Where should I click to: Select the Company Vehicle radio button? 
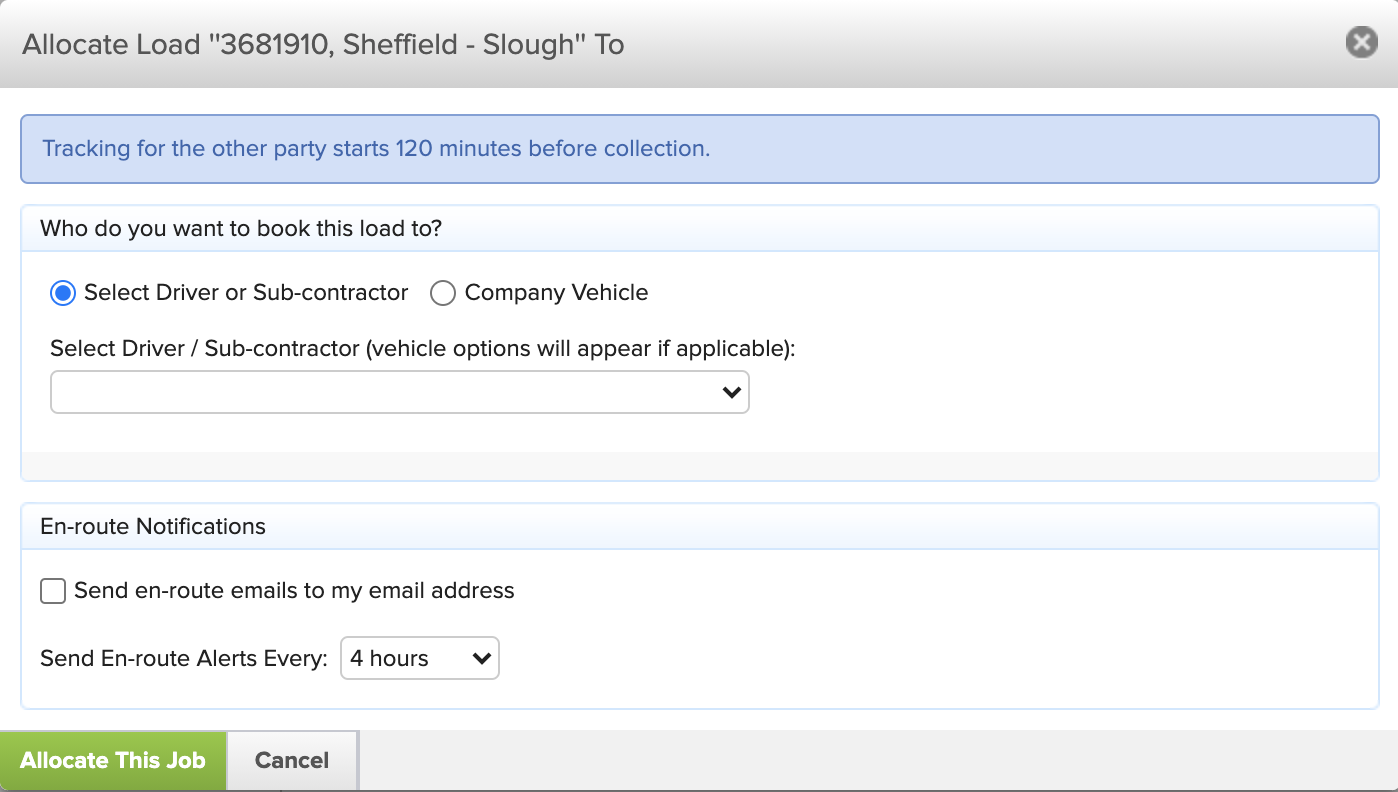tap(443, 293)
